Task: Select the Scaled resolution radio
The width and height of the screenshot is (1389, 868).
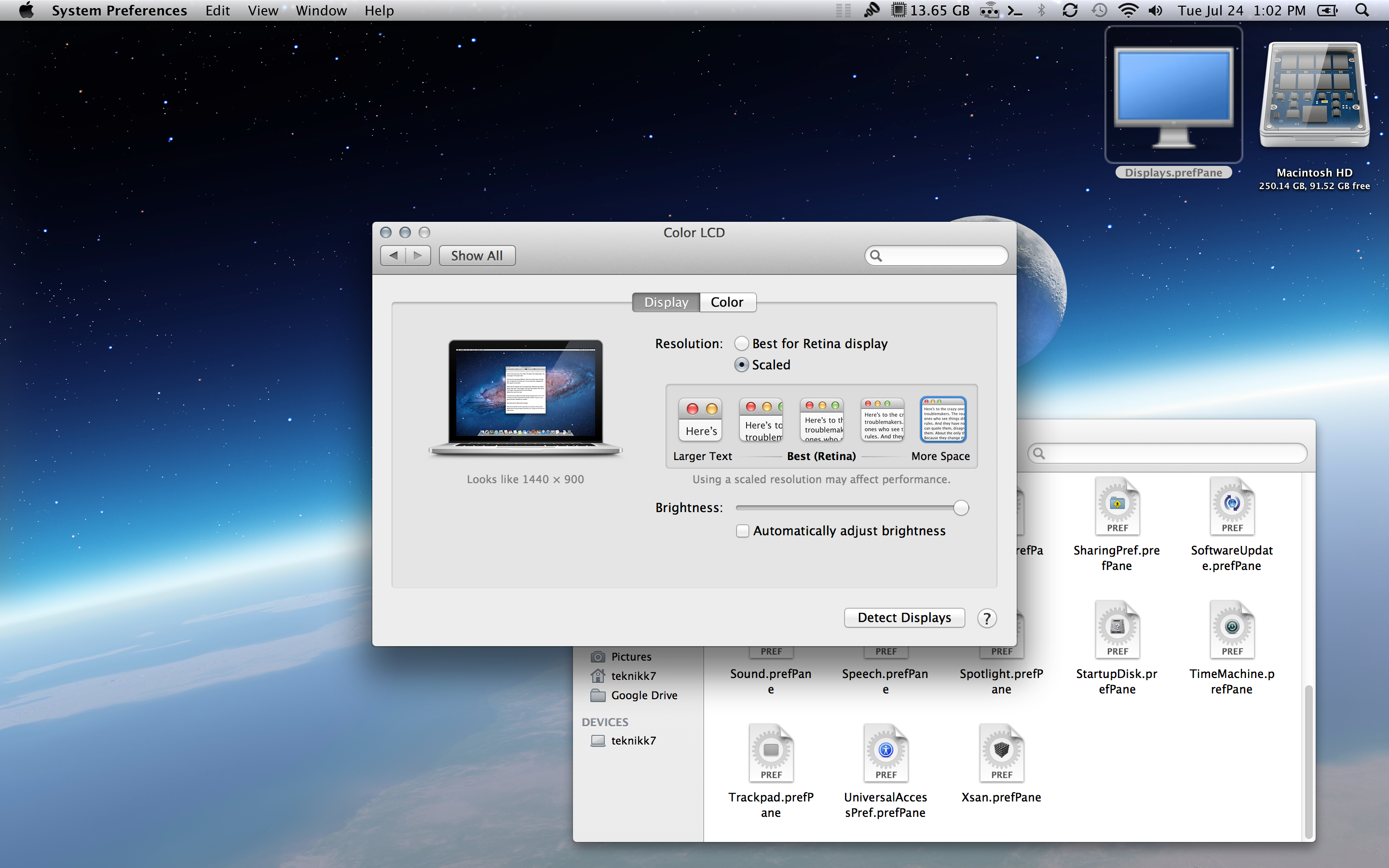Action: [x=742, y=365]
